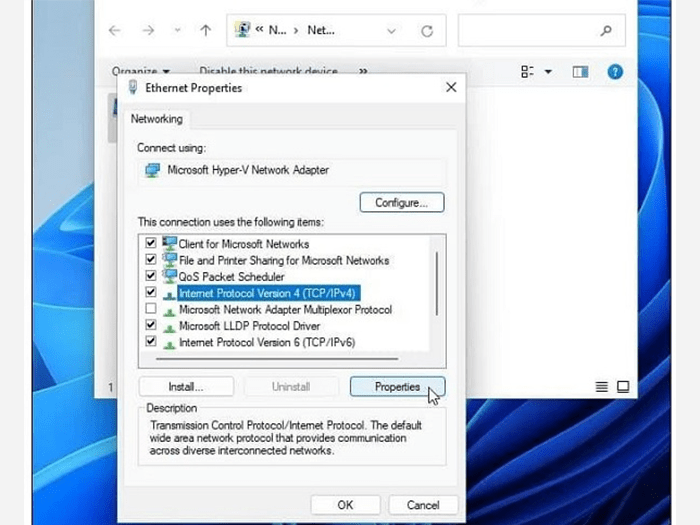Select Client for Microsoft Networks row
700x525 pixels.
244,244
